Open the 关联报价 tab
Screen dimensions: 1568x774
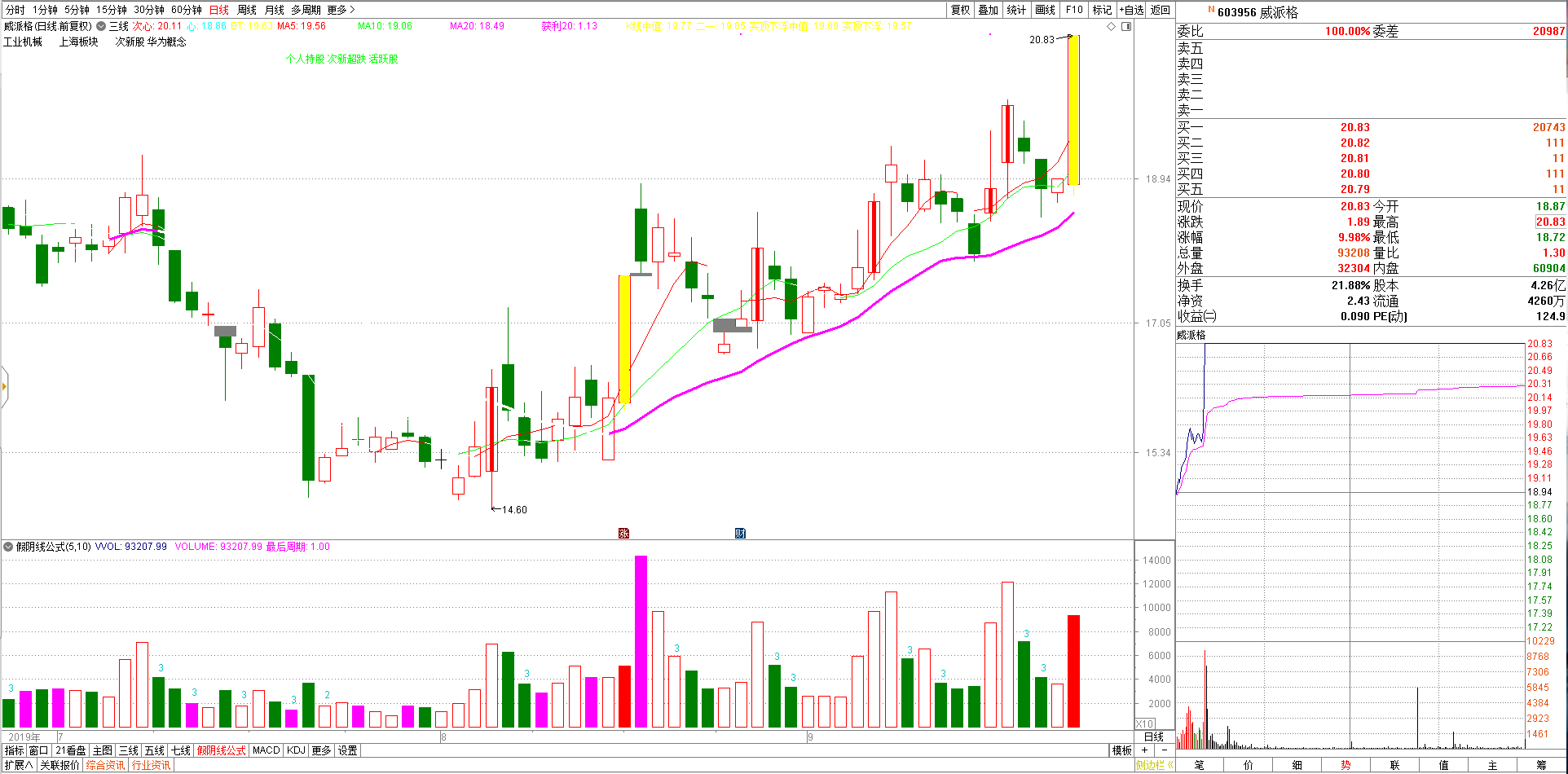(60, 765)
